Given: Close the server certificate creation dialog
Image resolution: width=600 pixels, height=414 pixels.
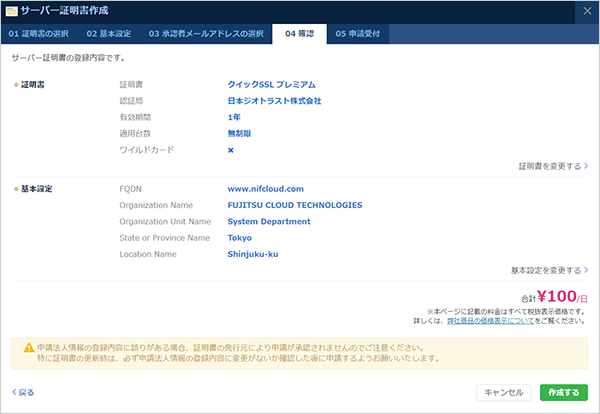Looking at the screenshot, I should [x=587, y=11].
